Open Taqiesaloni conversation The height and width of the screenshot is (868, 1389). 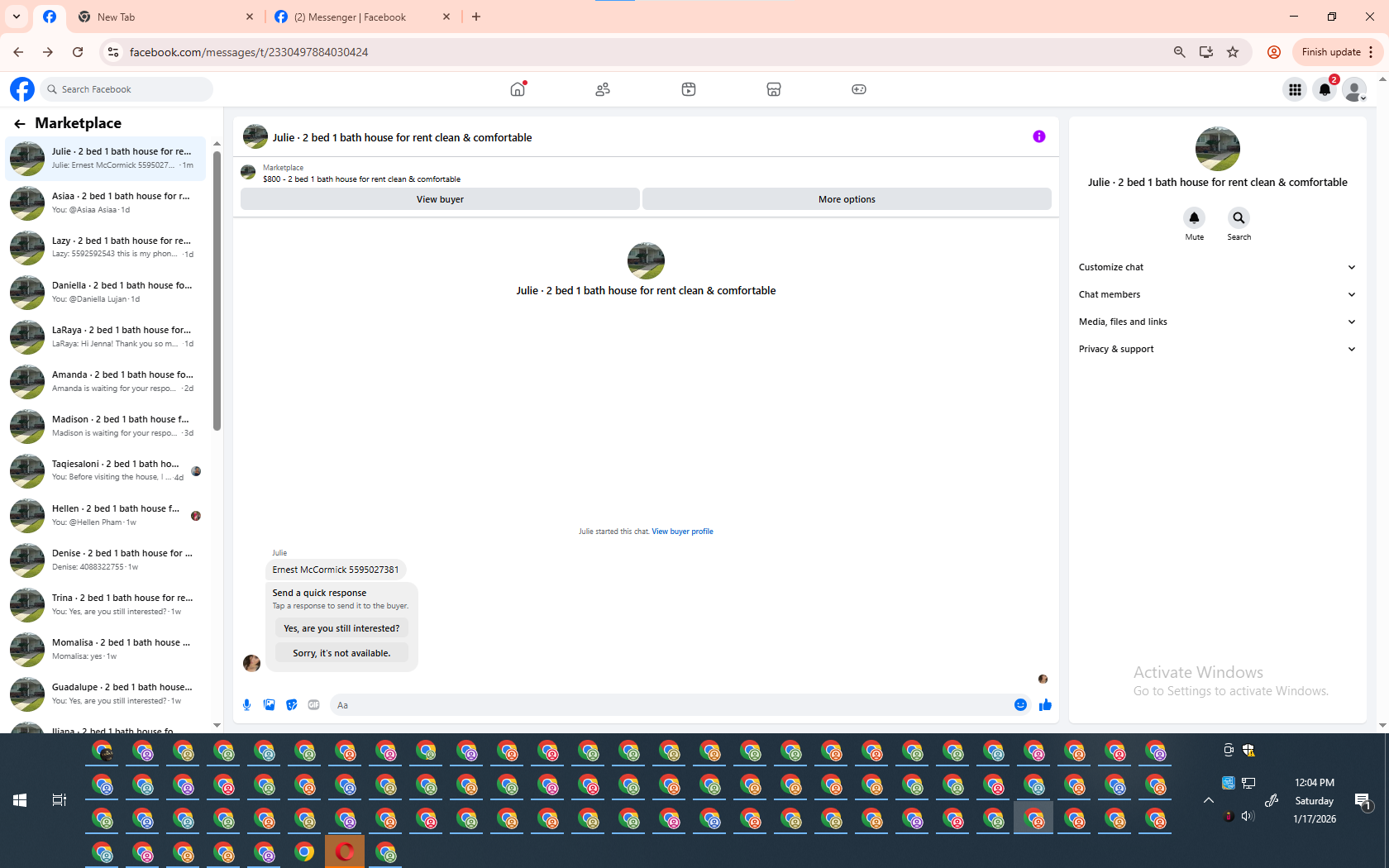pyautogui.click(x=107, y=470)
